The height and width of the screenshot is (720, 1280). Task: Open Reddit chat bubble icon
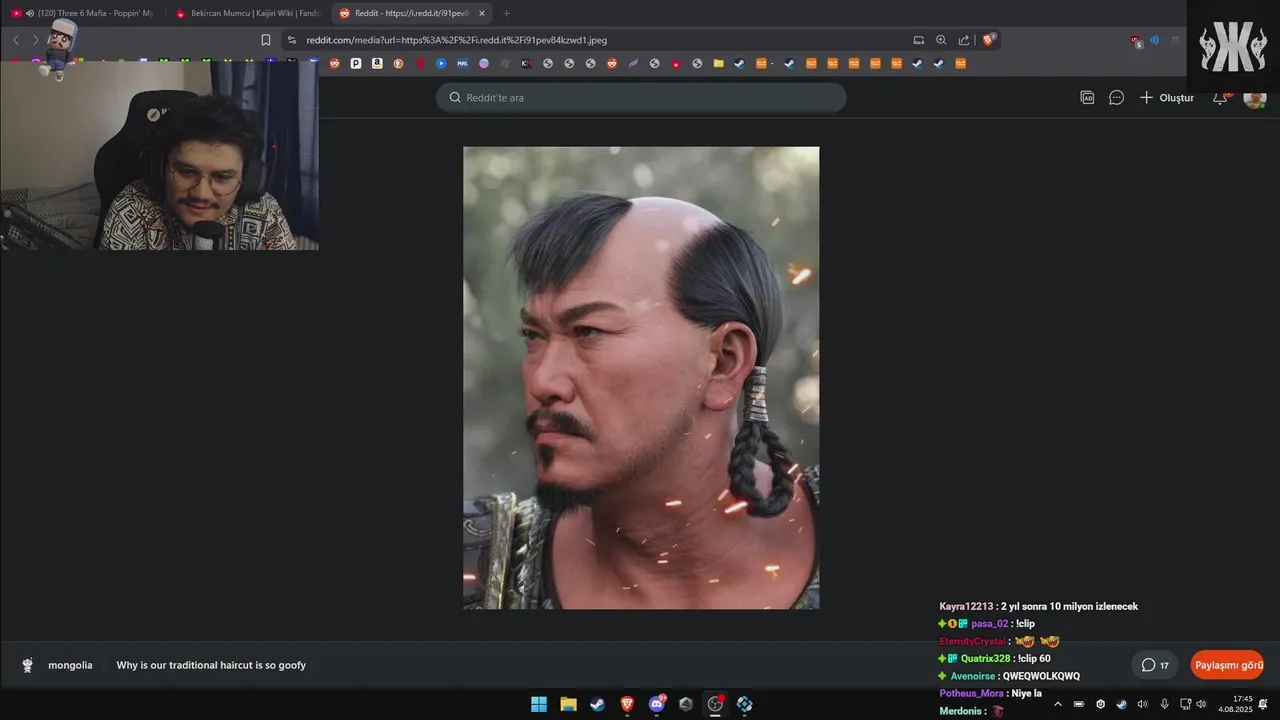[x=1117, y=97]
